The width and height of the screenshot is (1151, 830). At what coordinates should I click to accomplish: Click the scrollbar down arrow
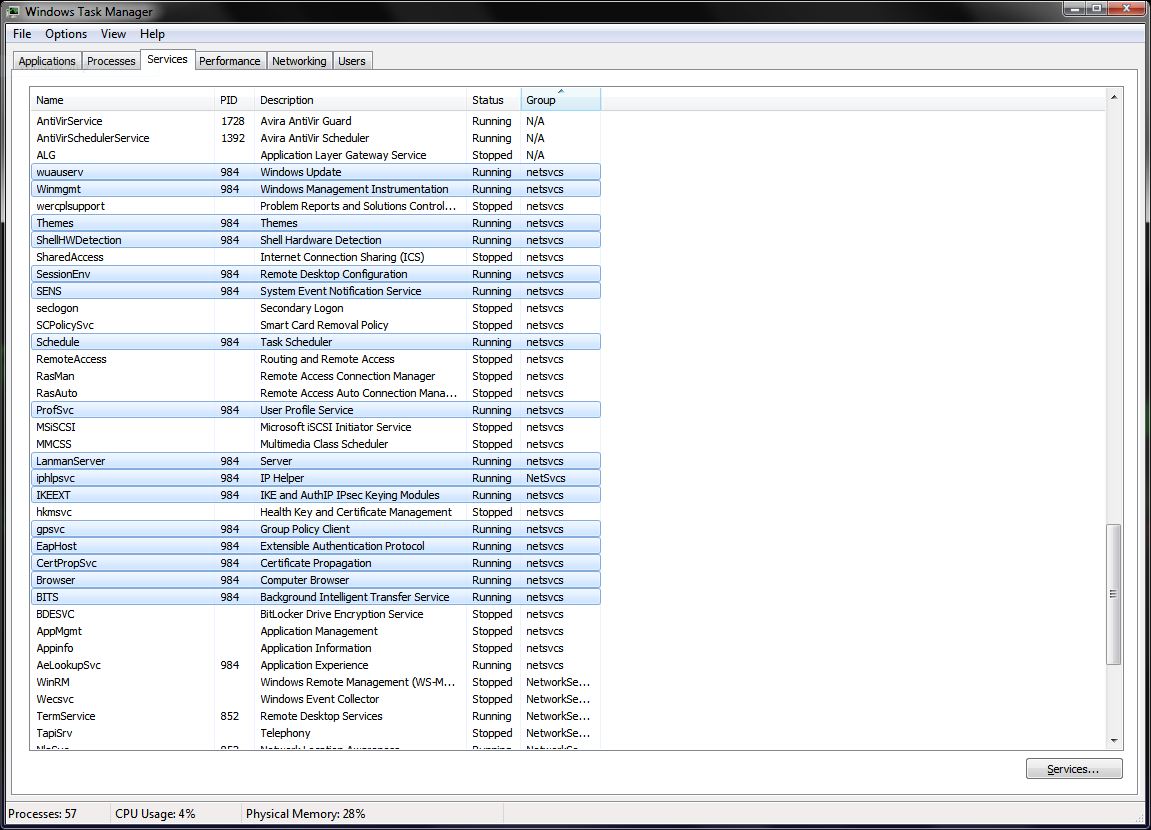[x=1114, y=741]
